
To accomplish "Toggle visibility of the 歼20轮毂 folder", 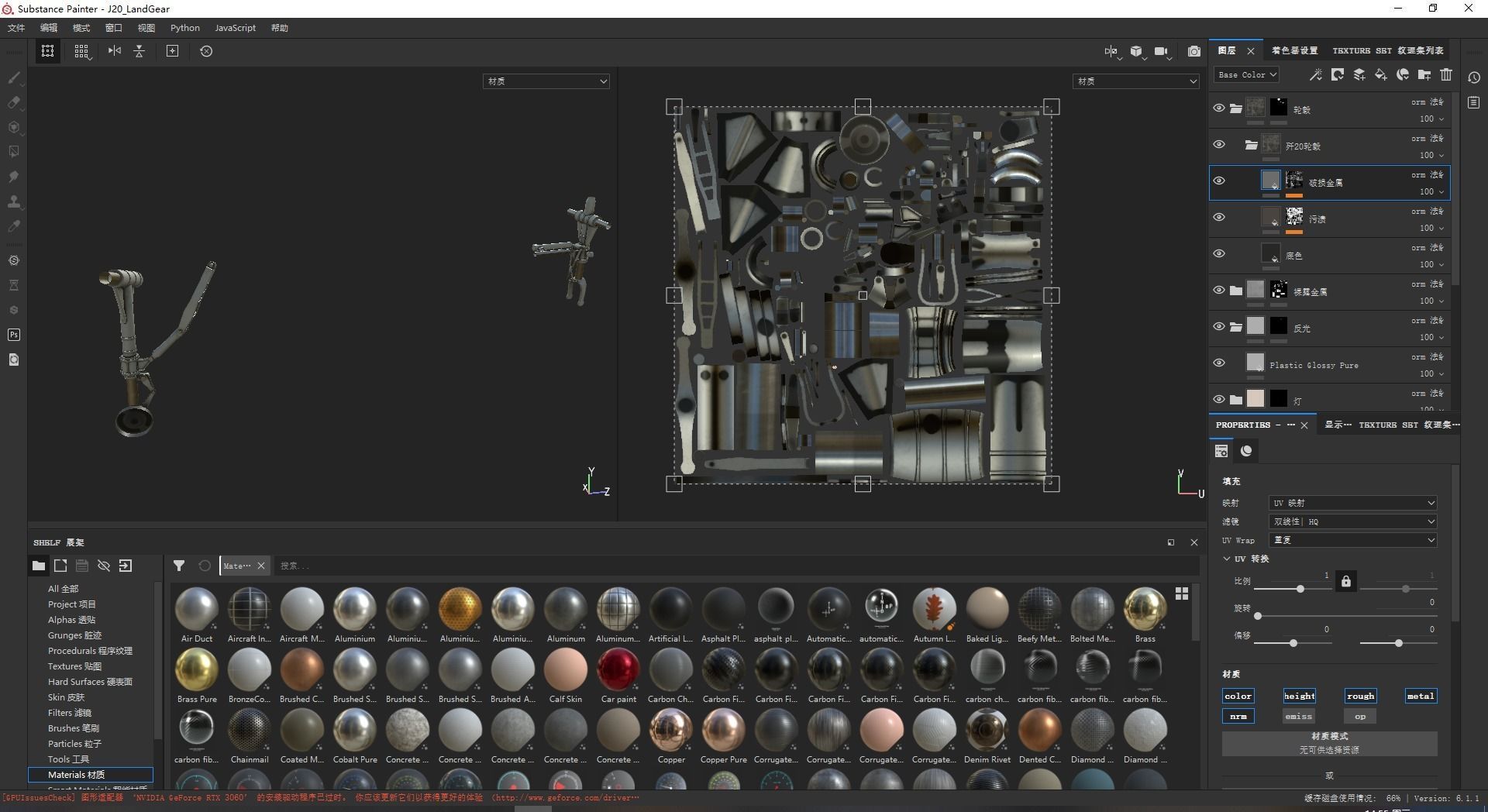I will tap(1219, 145).
